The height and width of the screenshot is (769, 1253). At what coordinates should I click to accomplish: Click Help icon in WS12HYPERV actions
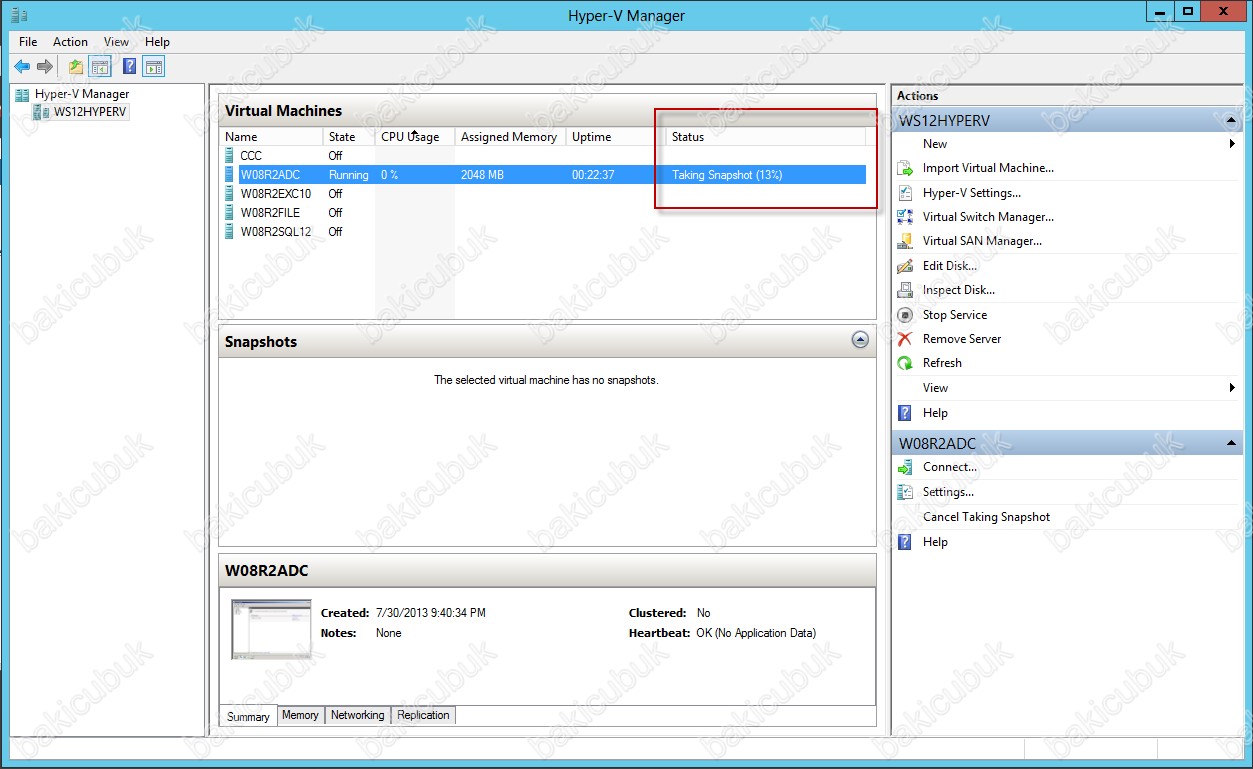tap(905, 413)
